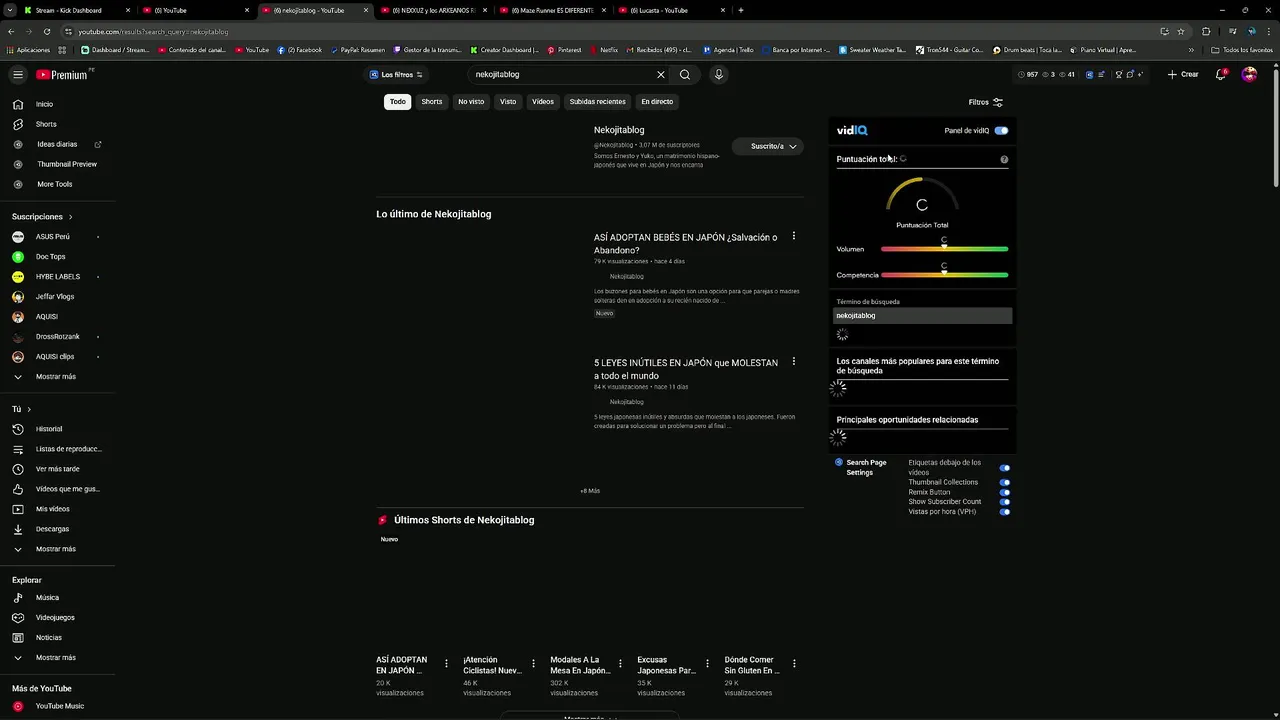Open Los filtros dropdown by search
1280x720 pixels.
[397, 75]
